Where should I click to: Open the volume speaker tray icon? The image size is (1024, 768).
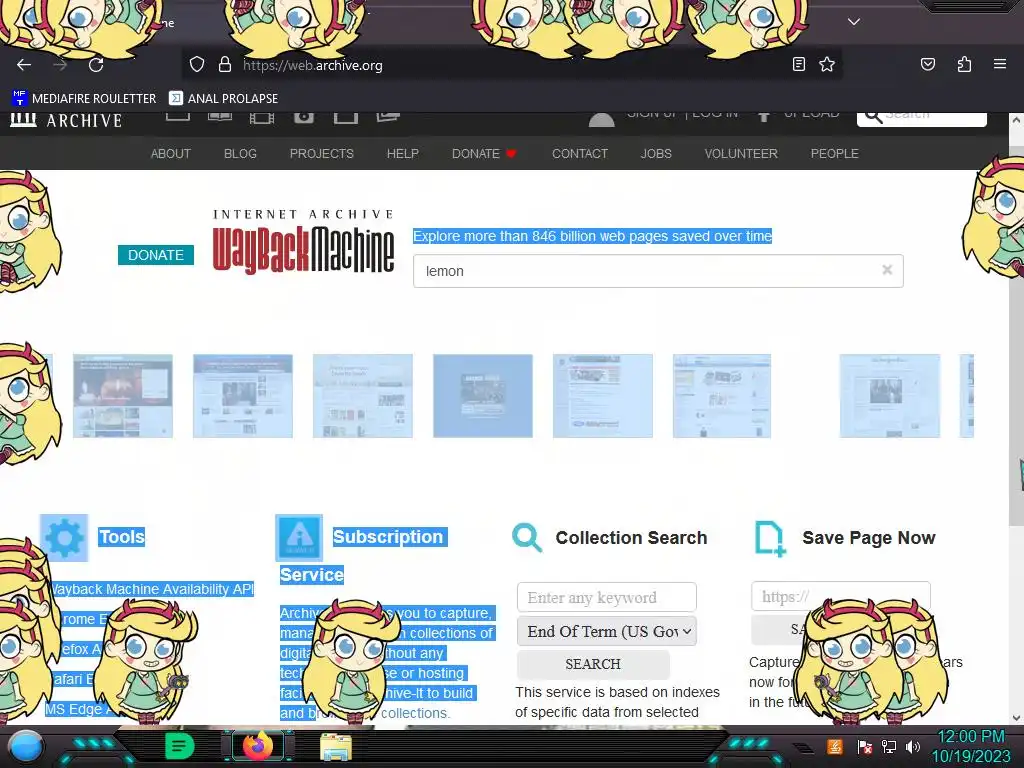[913, 746]
